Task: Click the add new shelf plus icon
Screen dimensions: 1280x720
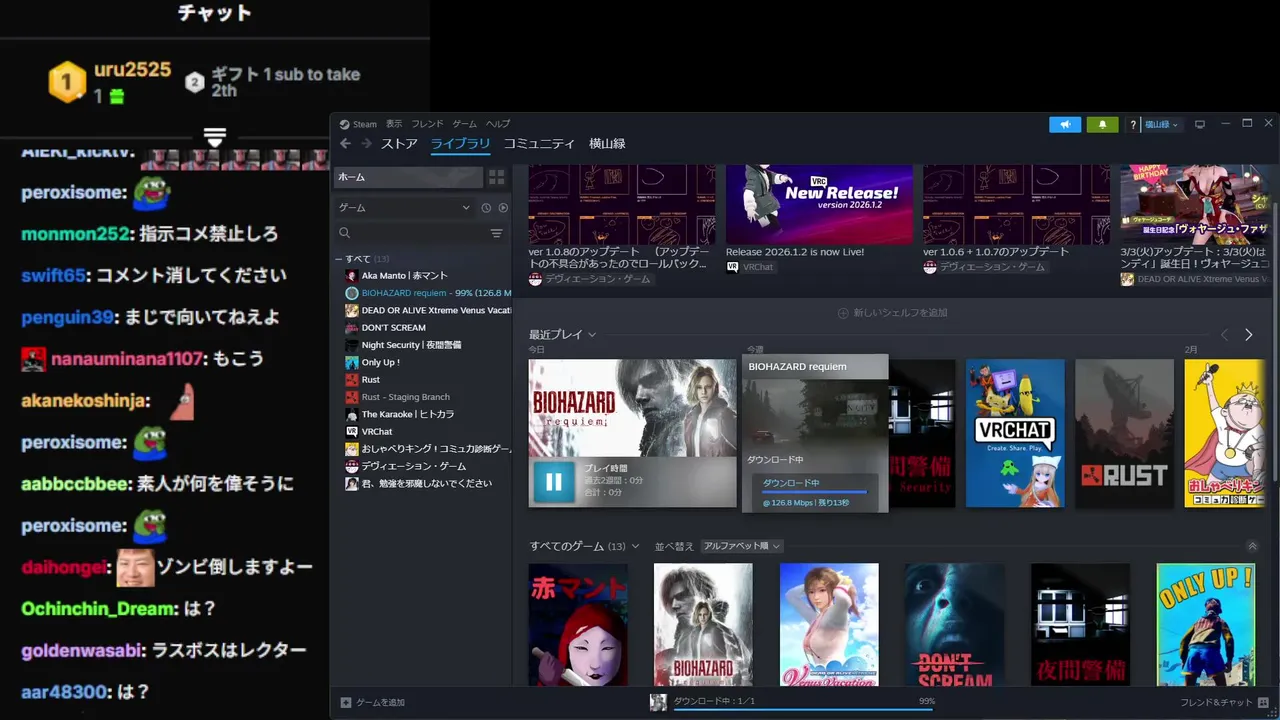Action: 843,313
